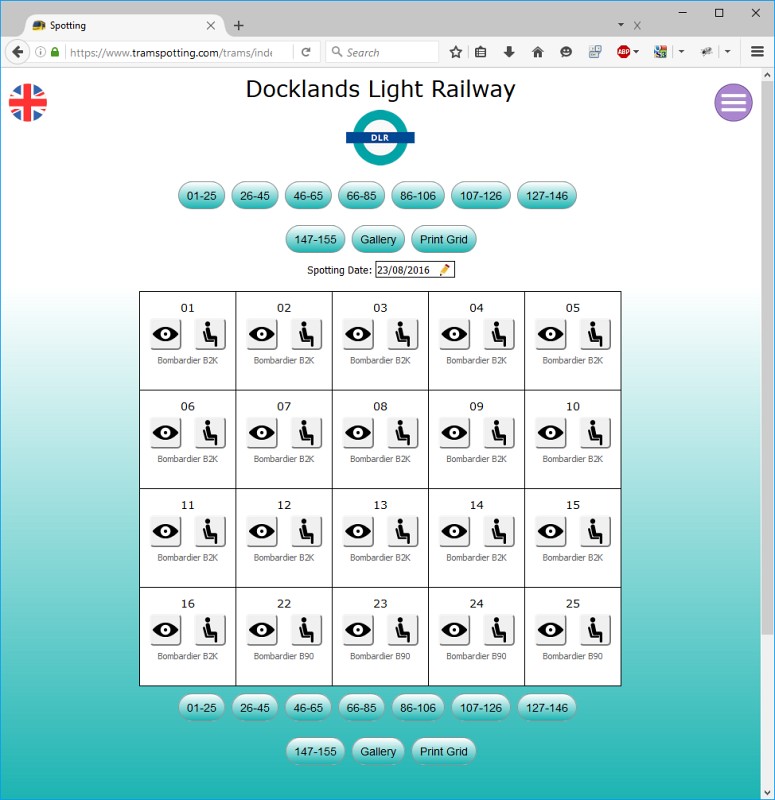Open the downloads arrow icon
Screen dimensions: 775x800
click(509, 52)
